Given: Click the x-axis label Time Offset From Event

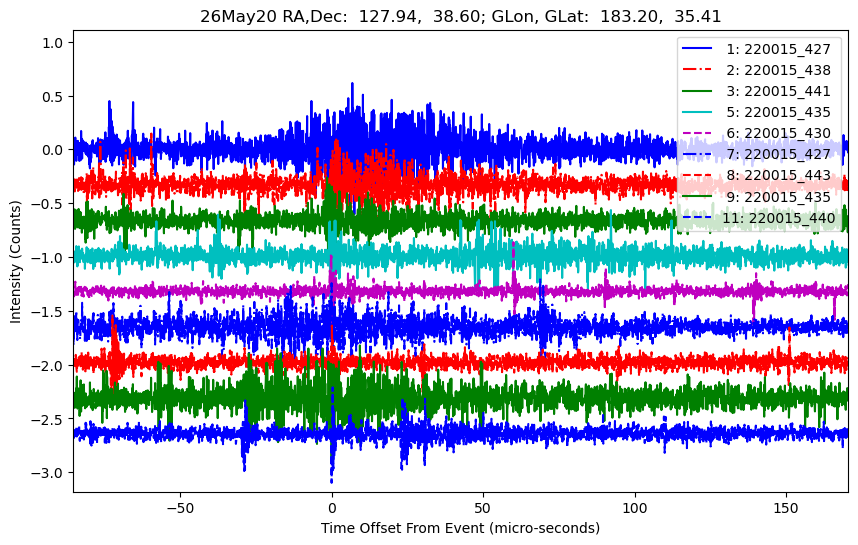Looking at the screenshot, I should coord(460,528).
